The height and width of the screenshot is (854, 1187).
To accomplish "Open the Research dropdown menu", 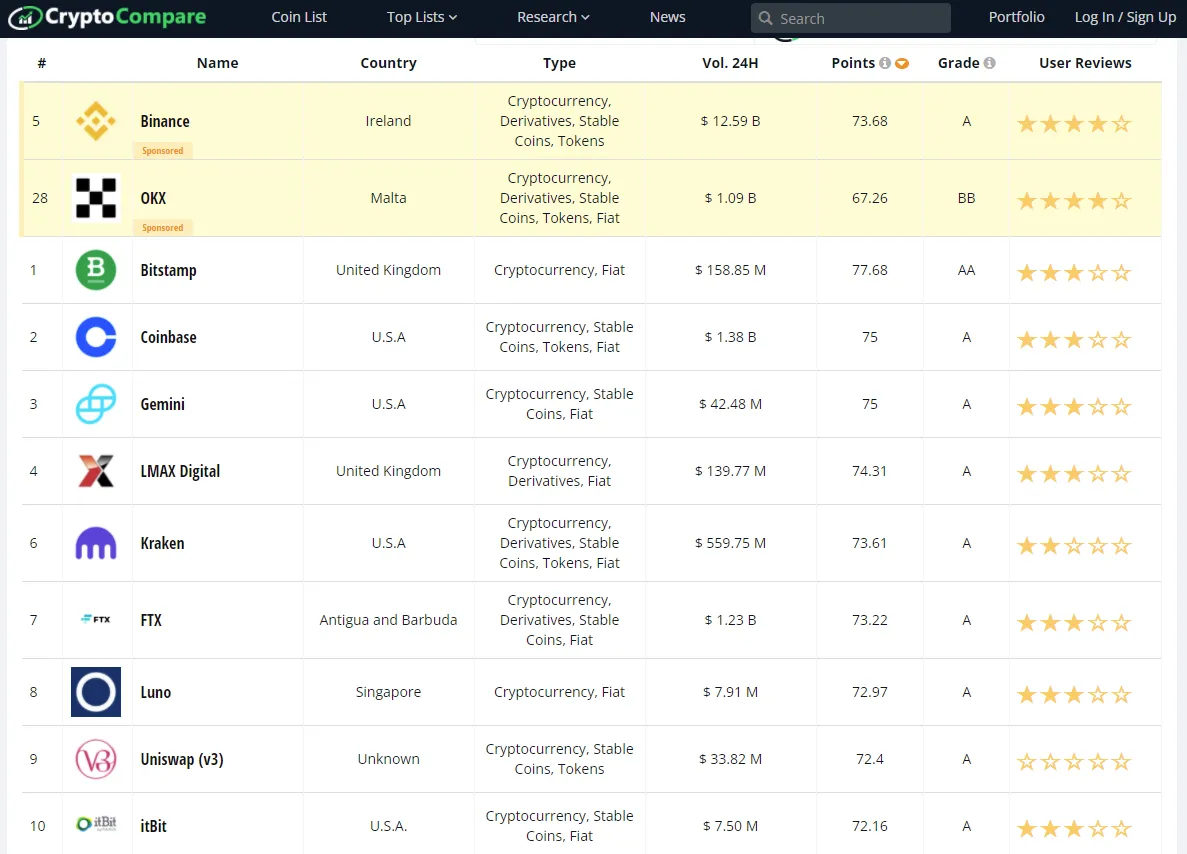I will point(553,17).
